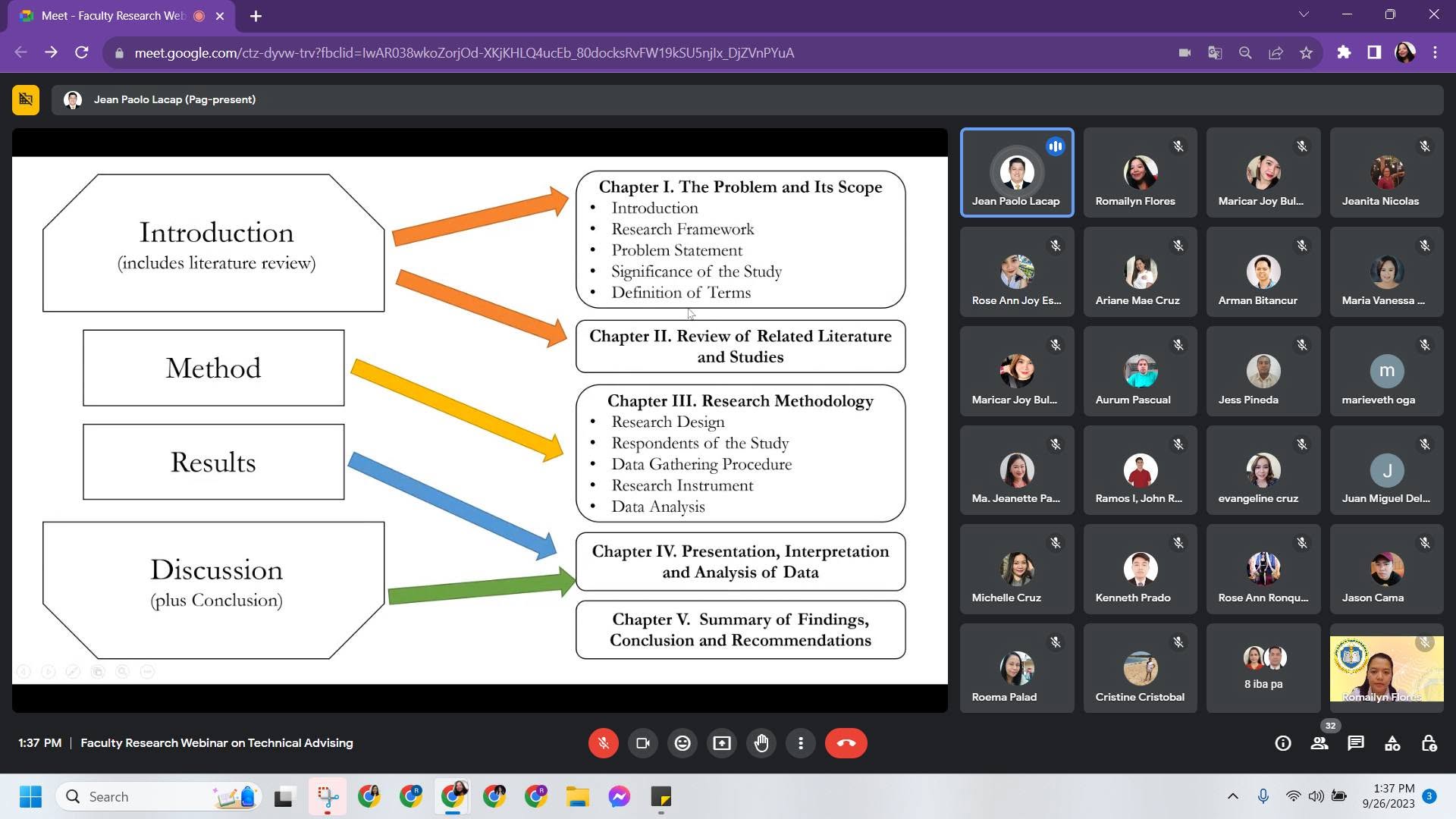Image resolution: width=1456 pixels, height=819 pixels.
Task: Open the emoji reactions button
Action: (x=682, y=743)
